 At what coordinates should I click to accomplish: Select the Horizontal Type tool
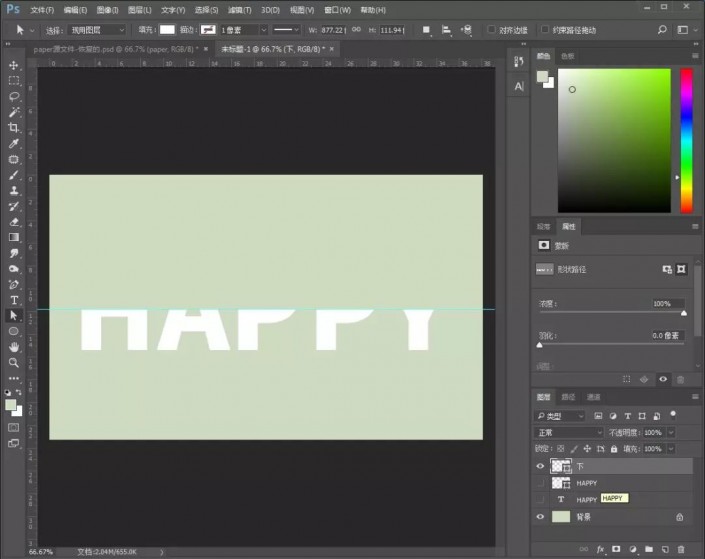(x=13, y=300)
